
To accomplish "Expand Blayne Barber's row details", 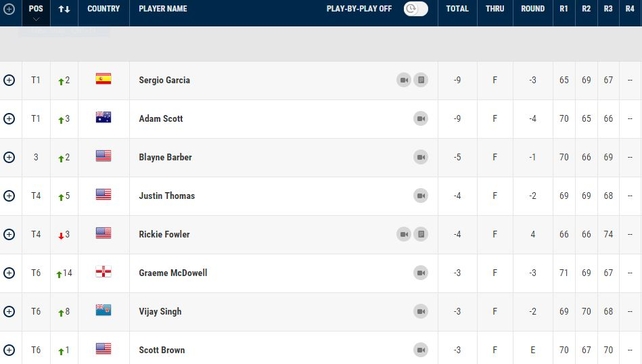I will [9, 157].
